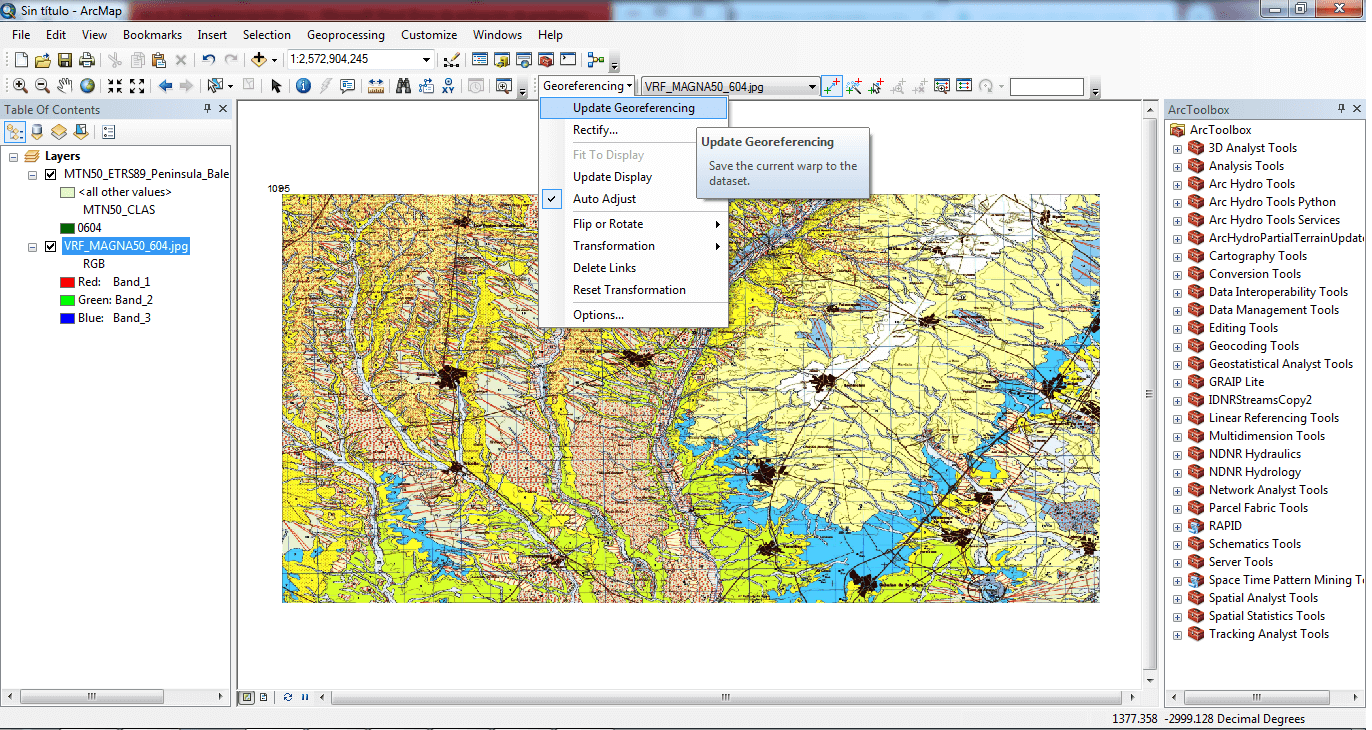Activate the Pan hand tool
The height and width of the screenshot is (730, 1372).
(x=65, y=86)
